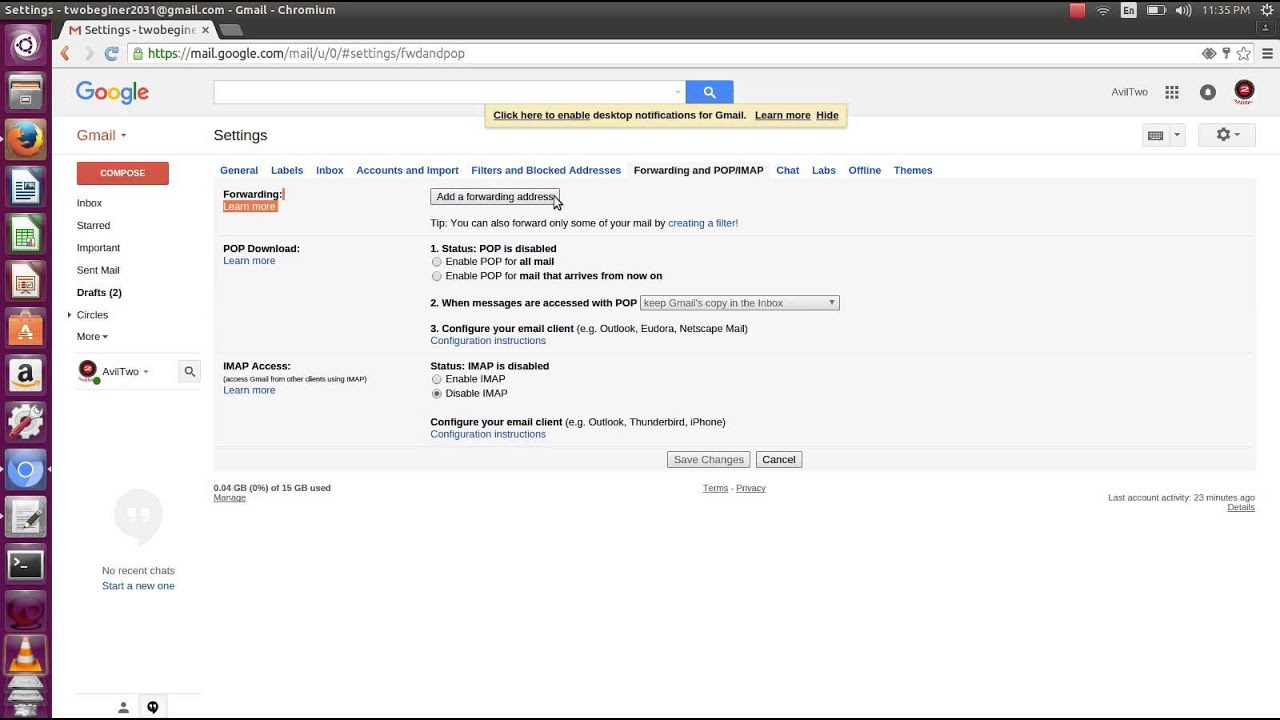Open Ubuntu Software Center from the dock
1280x720 pixels.
25,329
